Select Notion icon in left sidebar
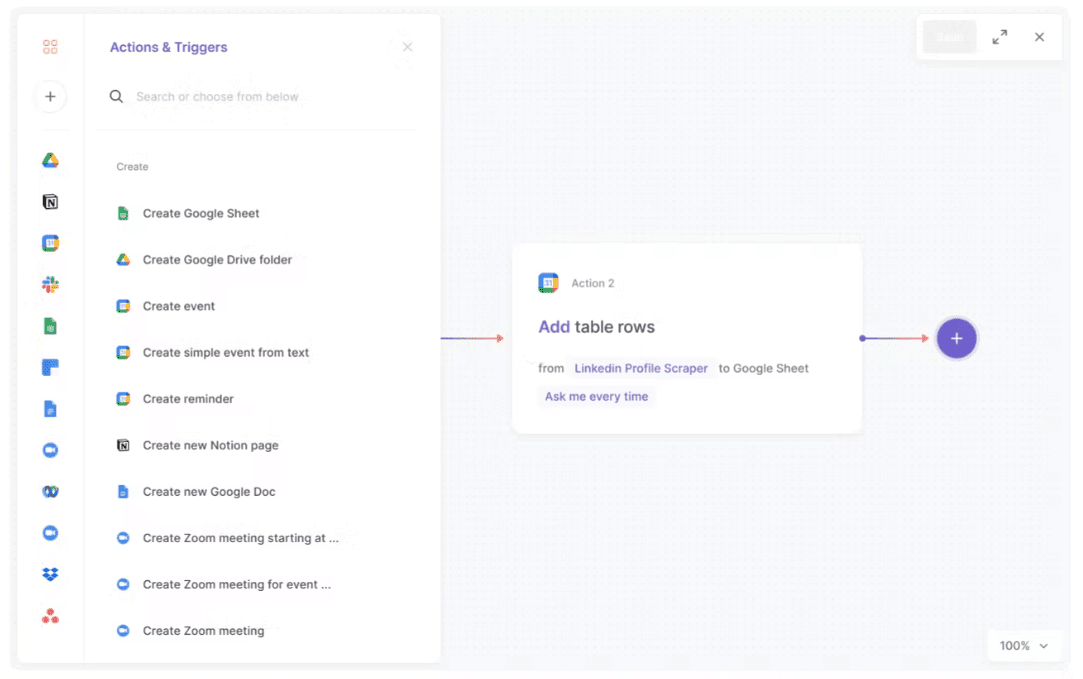 (50, 202)
